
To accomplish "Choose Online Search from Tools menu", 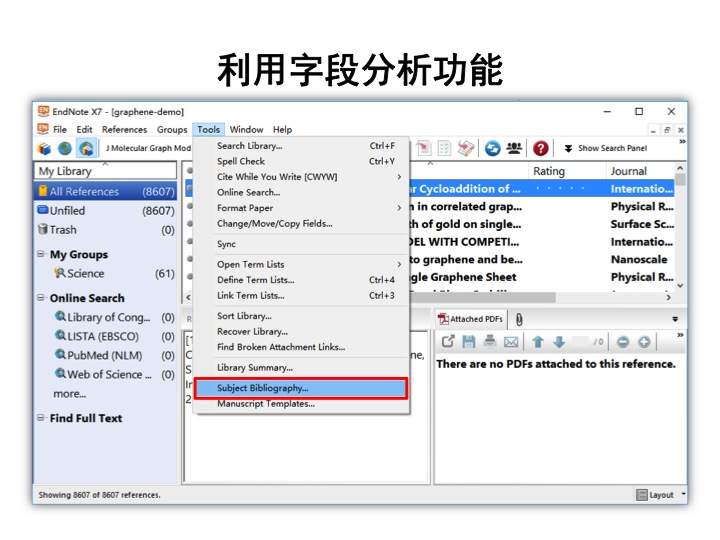I will point(301,192).
